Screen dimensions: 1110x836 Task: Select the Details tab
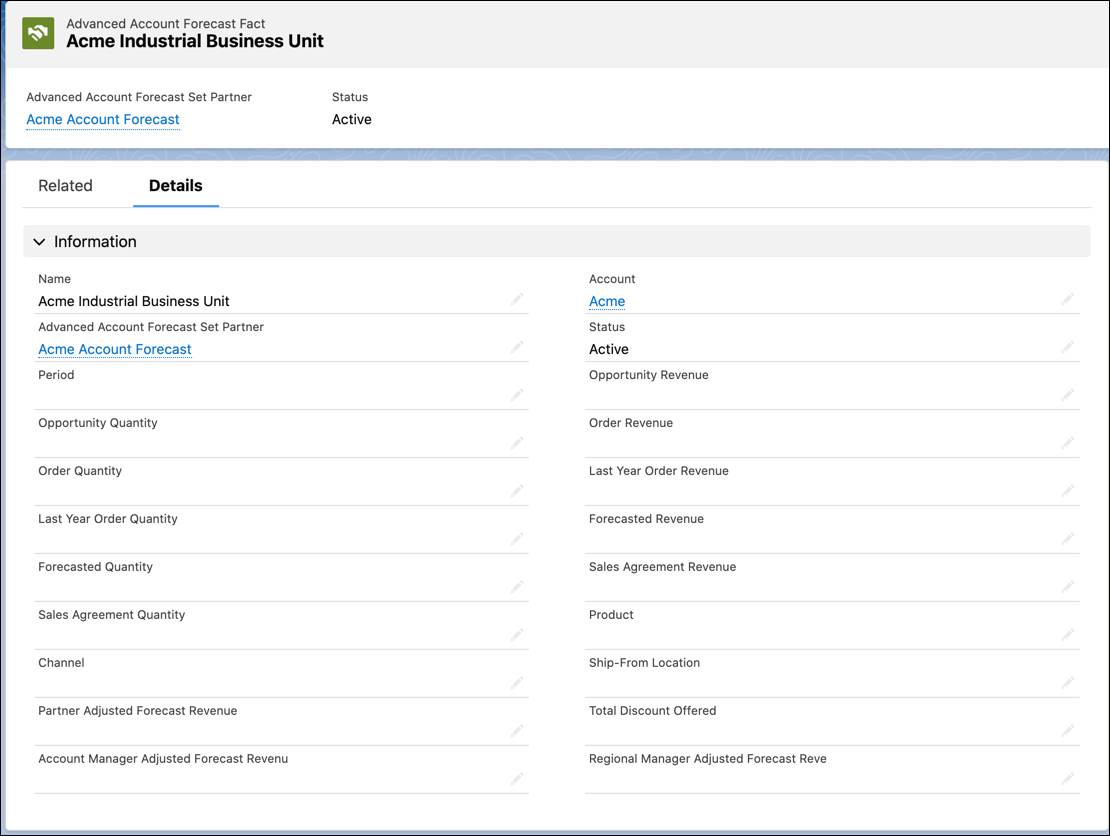click(175, 186)
